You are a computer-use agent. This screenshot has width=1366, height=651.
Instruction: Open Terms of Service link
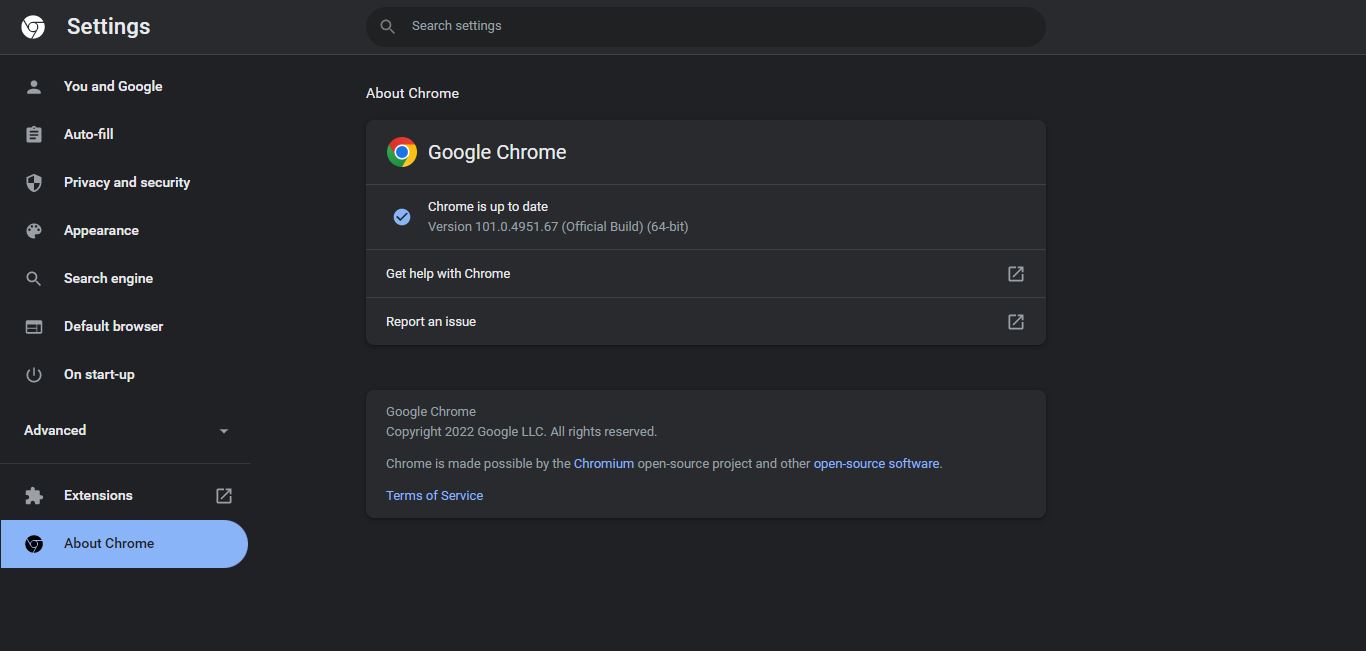tap(434, 496)
